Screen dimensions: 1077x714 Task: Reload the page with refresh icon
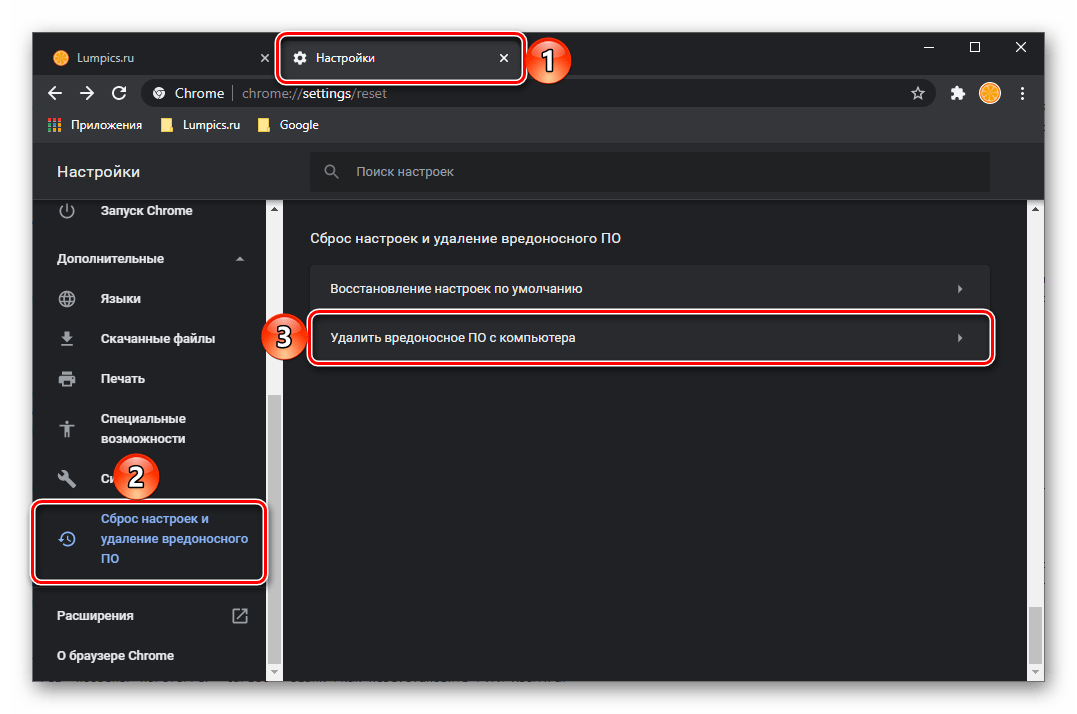[119, 93]
